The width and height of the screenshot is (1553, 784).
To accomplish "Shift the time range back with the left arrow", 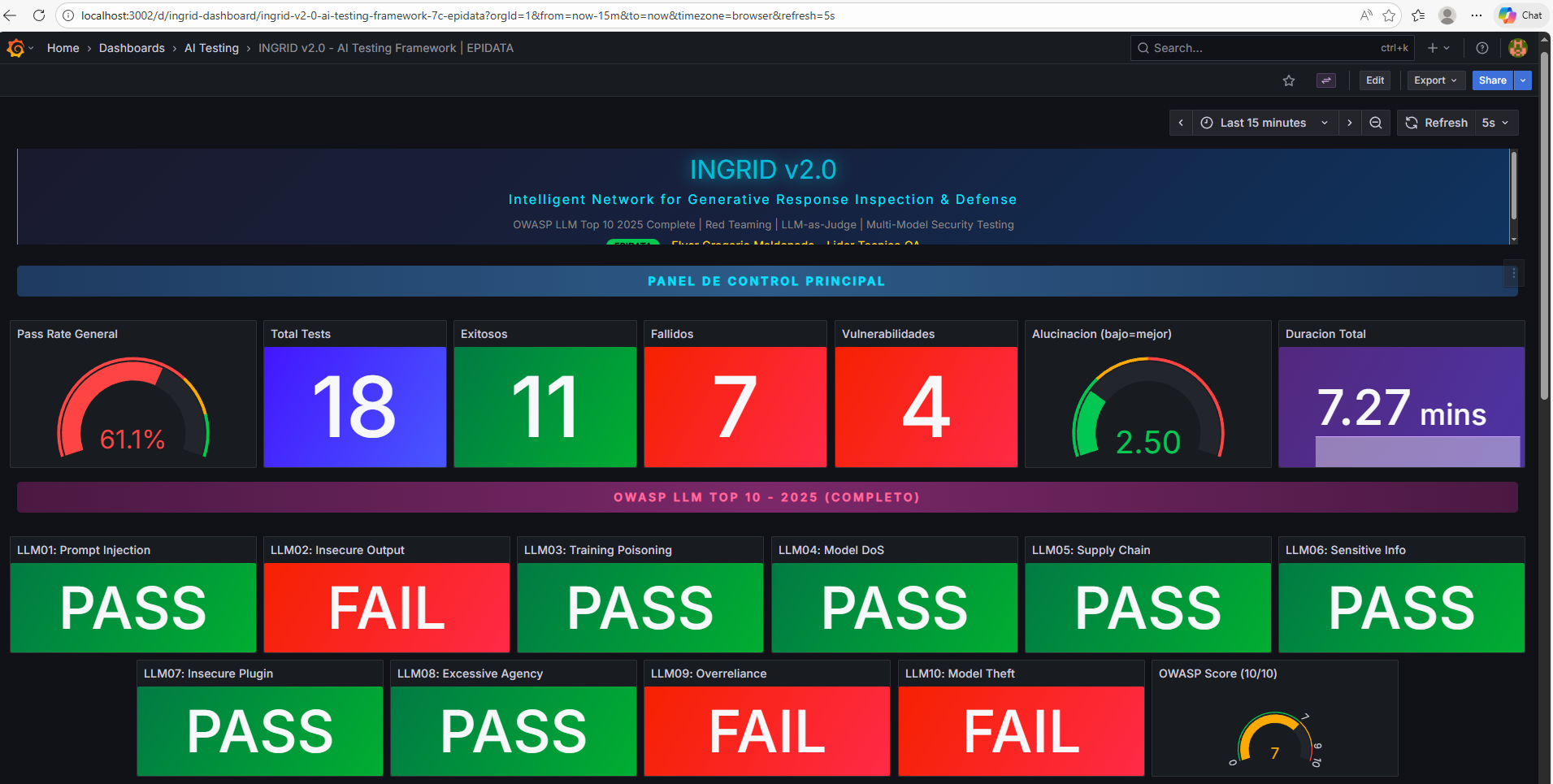I will tap(1181, 123).
